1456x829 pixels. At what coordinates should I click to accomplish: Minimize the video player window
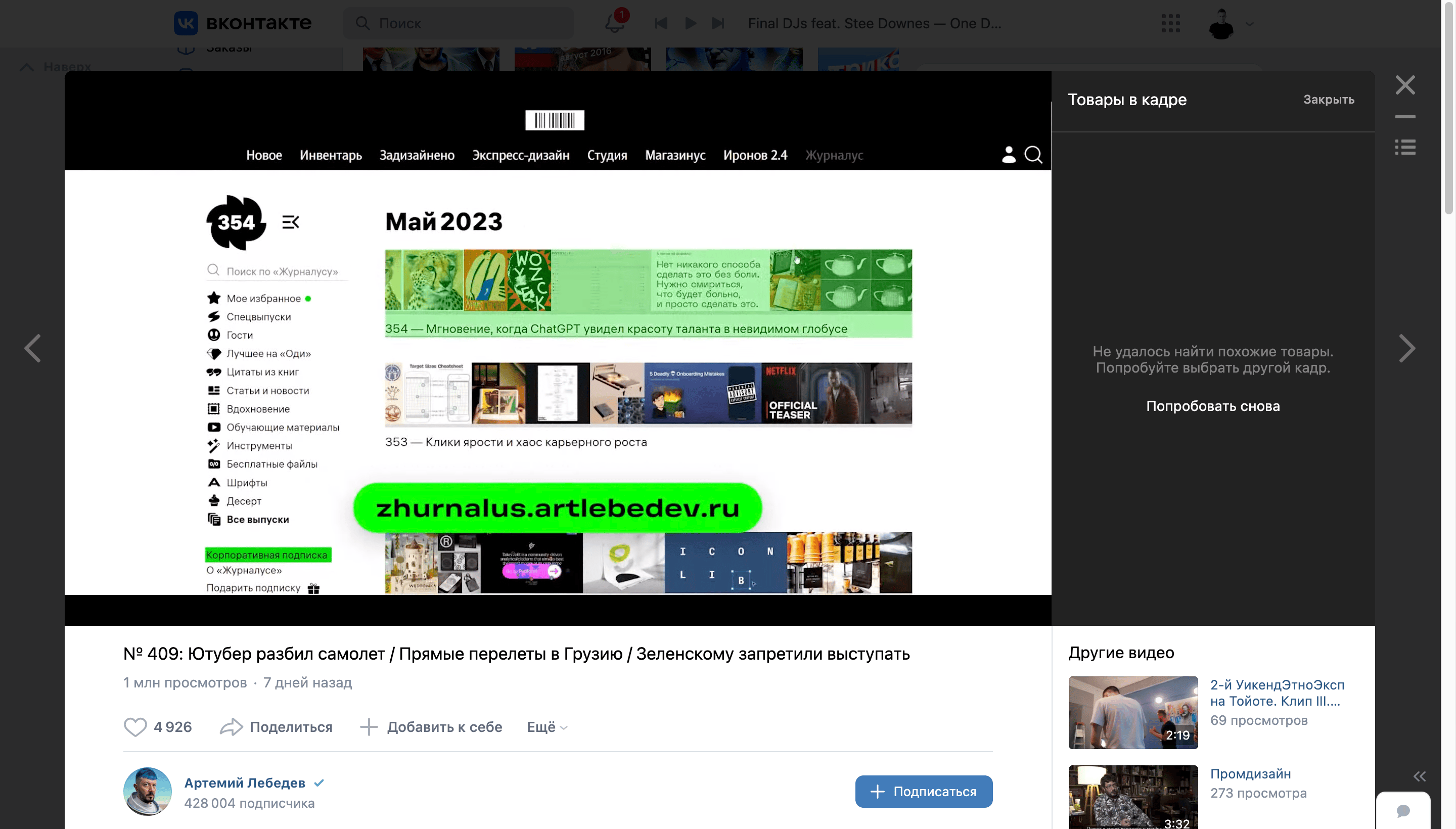coord(1405,117)
